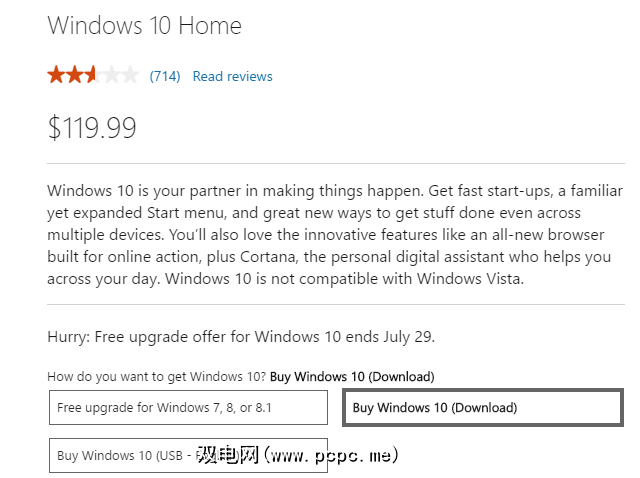Click the fifth gray rating star

(130, 75)
